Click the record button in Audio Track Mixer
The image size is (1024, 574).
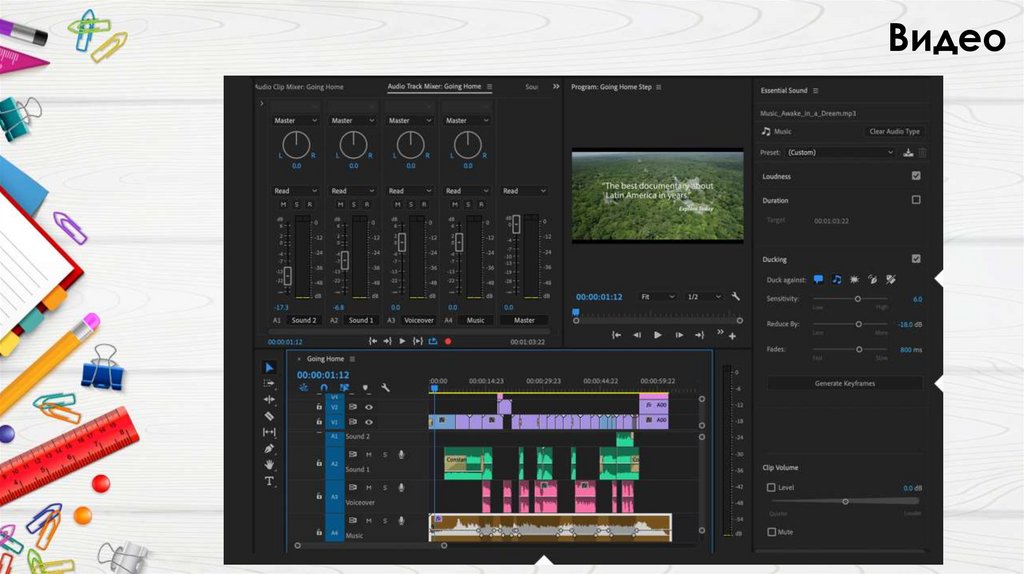[x=448, y=341]
